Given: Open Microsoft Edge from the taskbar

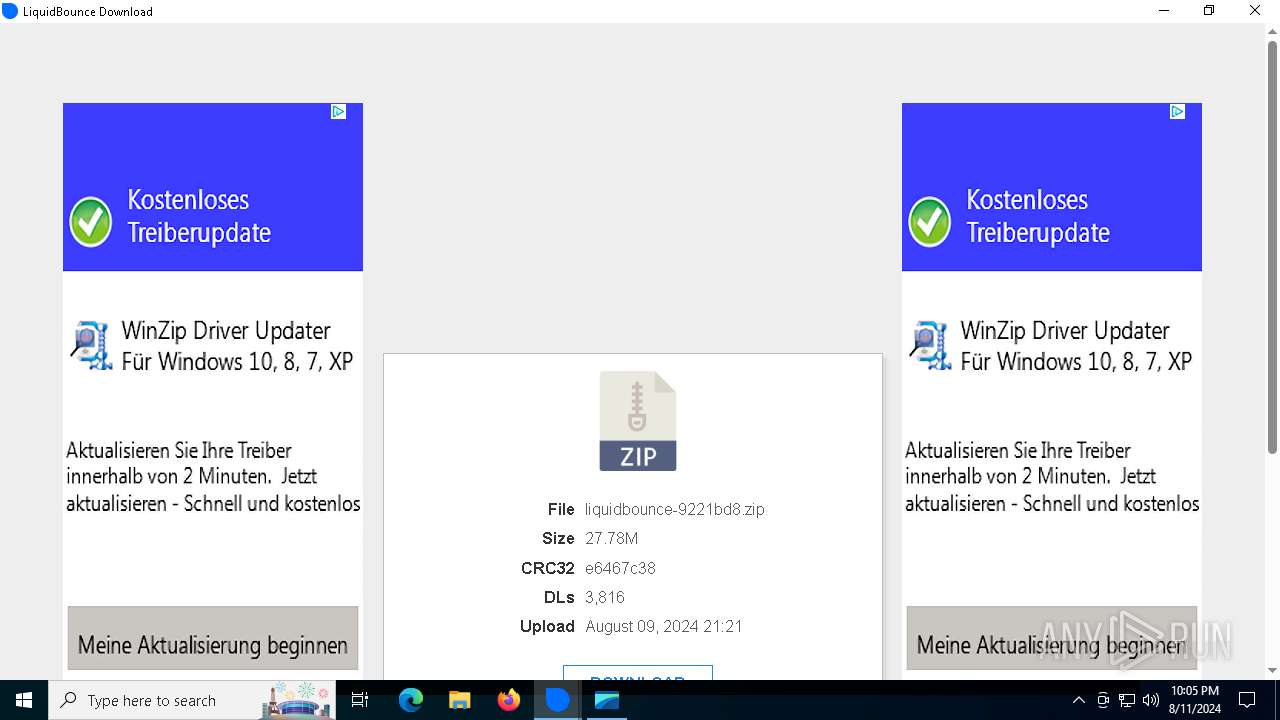Looking at the screenshot, I should (x=411, y=700).
